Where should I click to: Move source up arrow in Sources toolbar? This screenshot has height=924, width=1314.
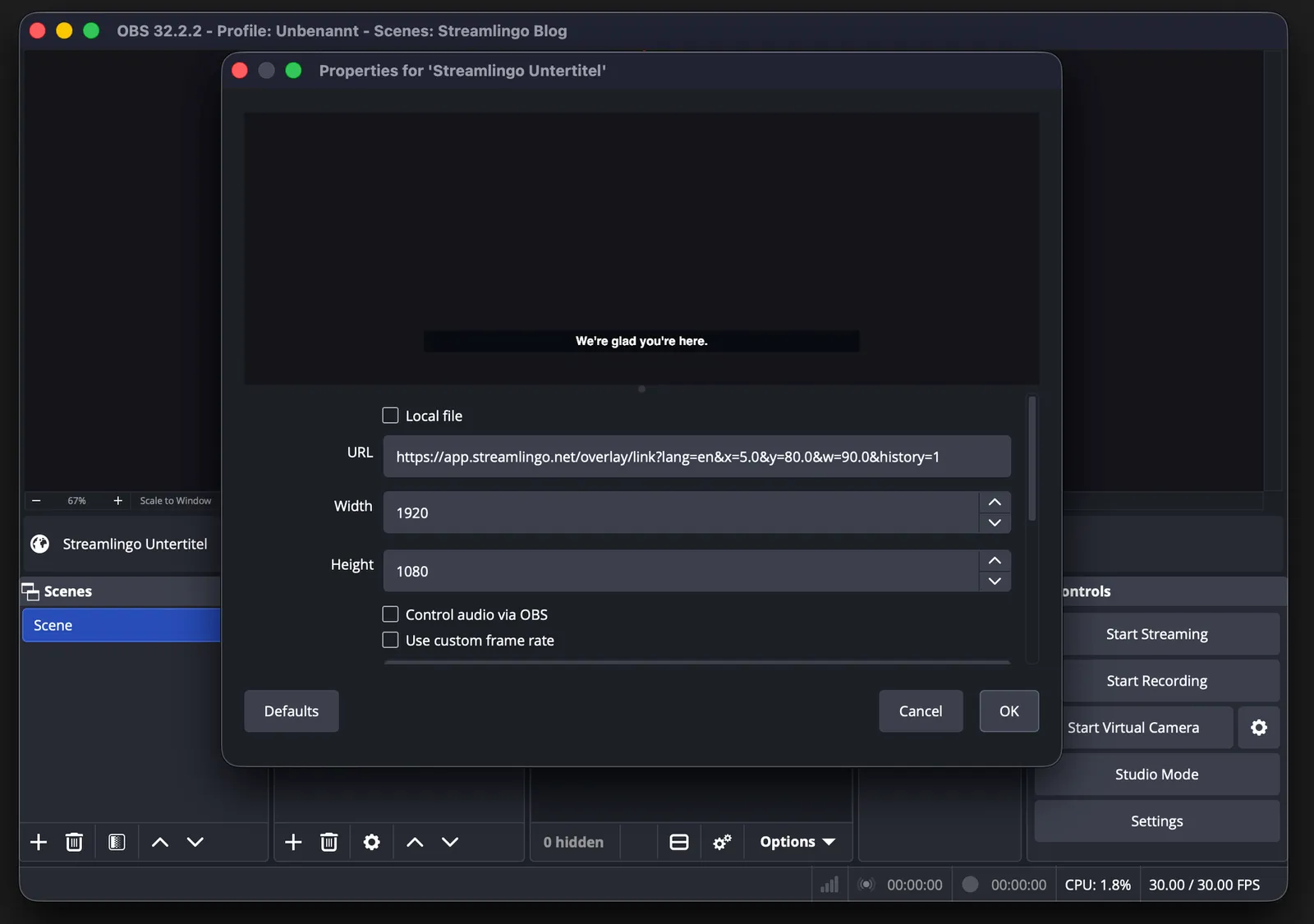(x=415, y=842)
